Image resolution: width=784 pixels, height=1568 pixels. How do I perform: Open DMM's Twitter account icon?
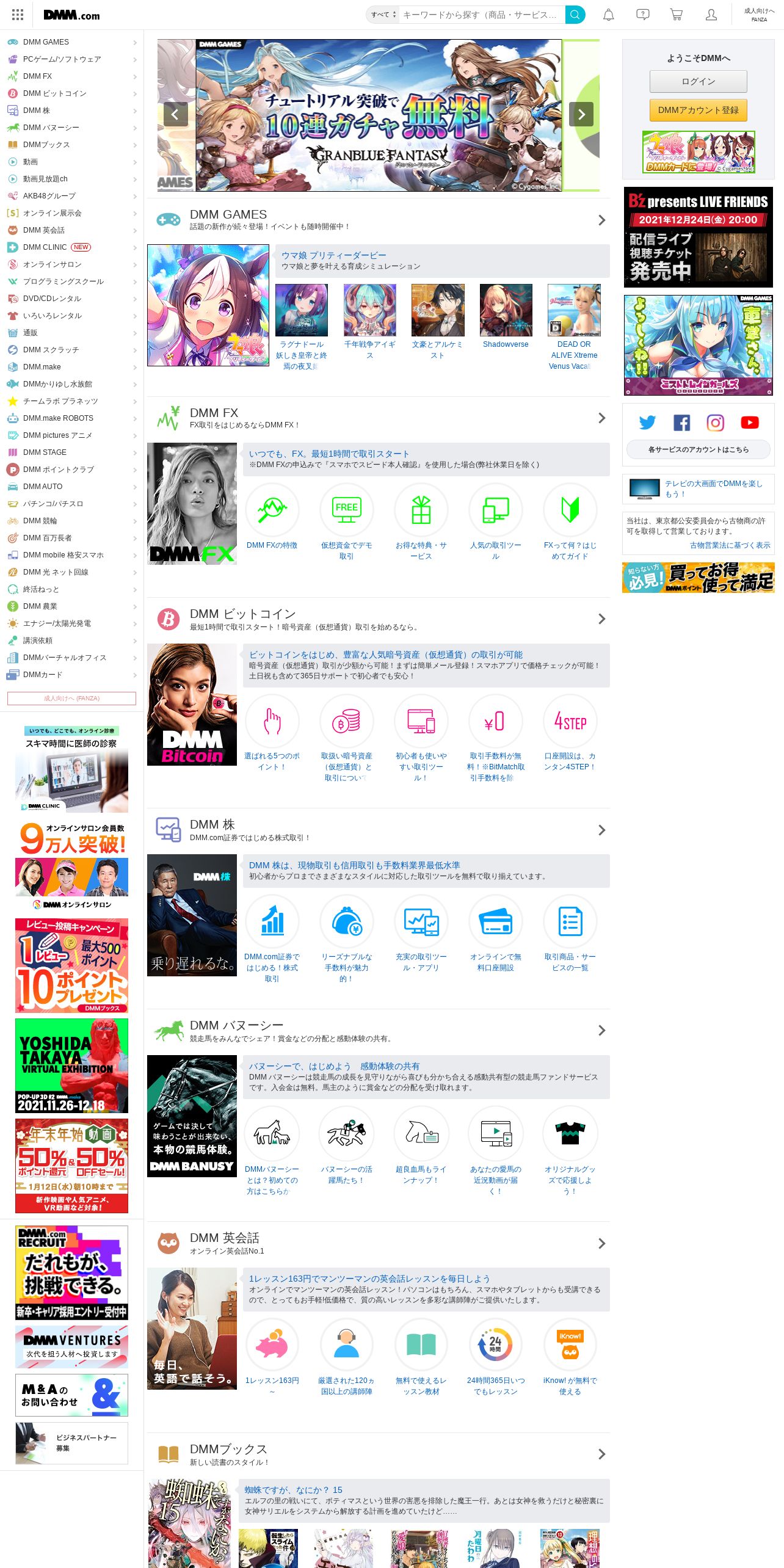pos(647,423)
